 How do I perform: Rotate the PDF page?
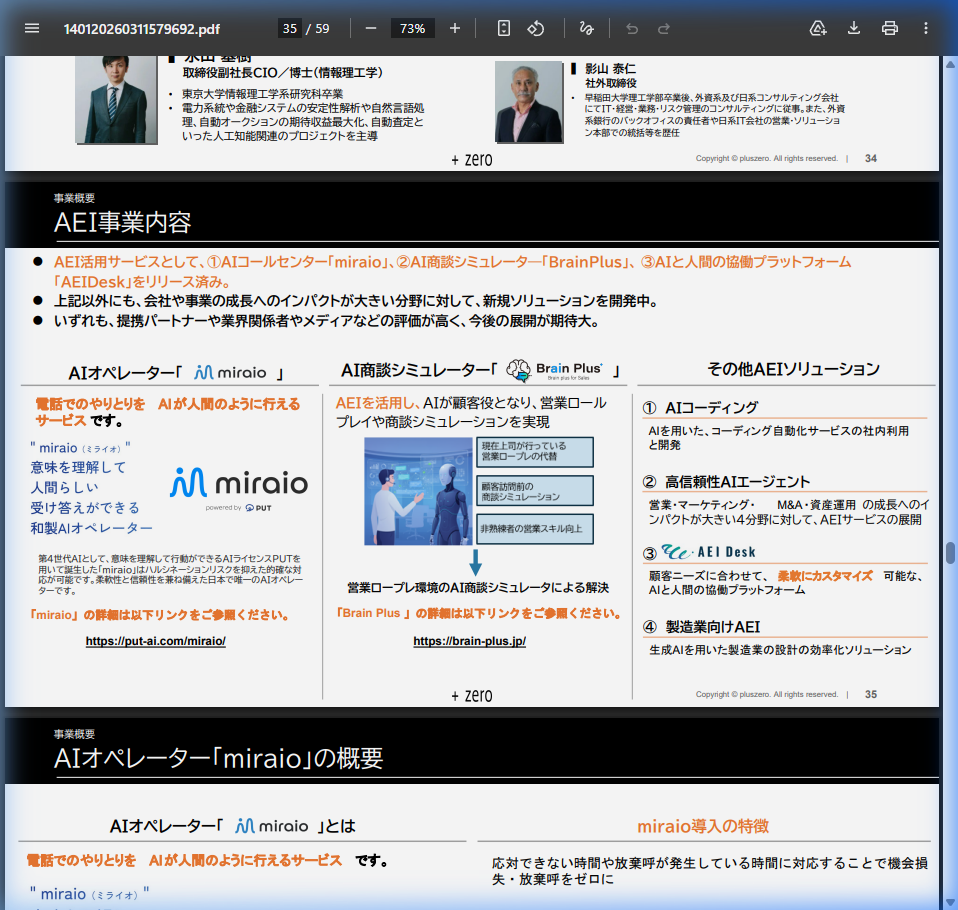[537, 28]
